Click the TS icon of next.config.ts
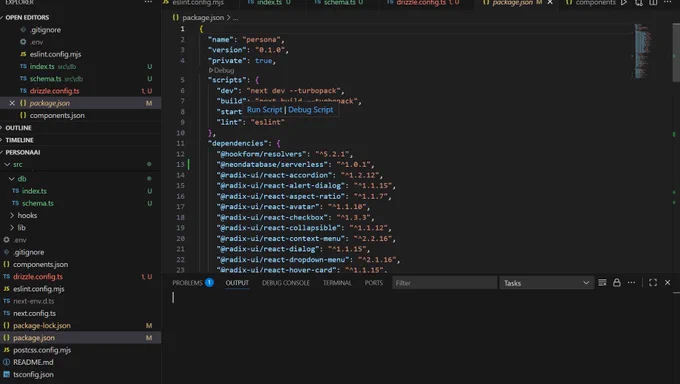The height and width of the screenshot is (384, 680). click(7, 313)
